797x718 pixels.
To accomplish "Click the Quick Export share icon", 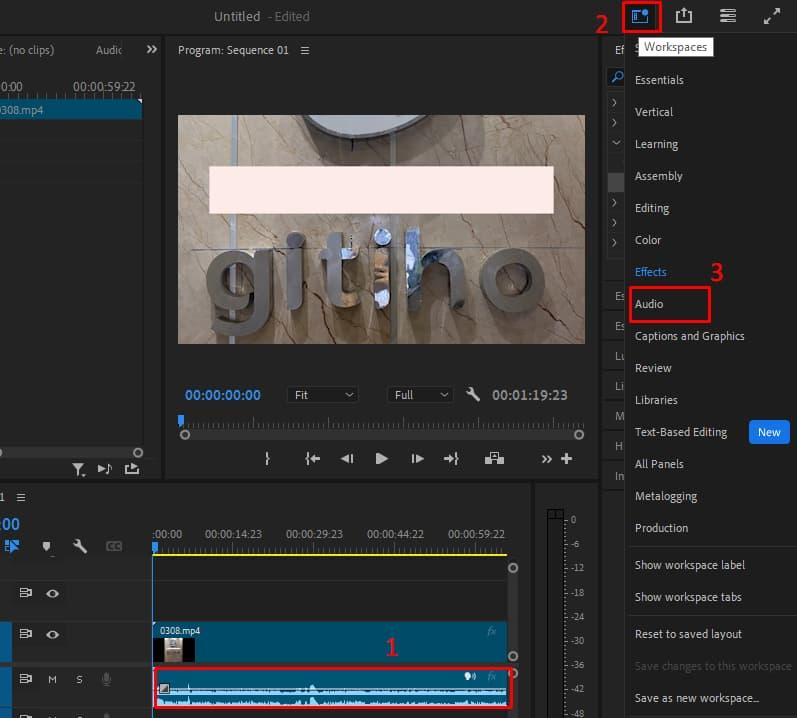I will (684, 16).
